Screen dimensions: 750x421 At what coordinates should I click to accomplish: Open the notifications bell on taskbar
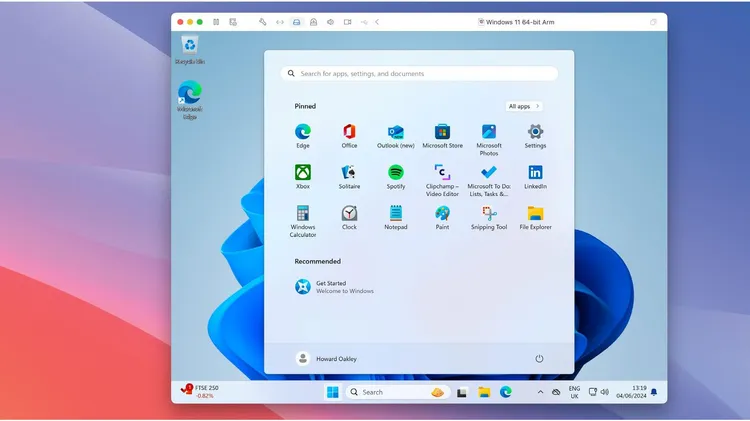point(654,392)
